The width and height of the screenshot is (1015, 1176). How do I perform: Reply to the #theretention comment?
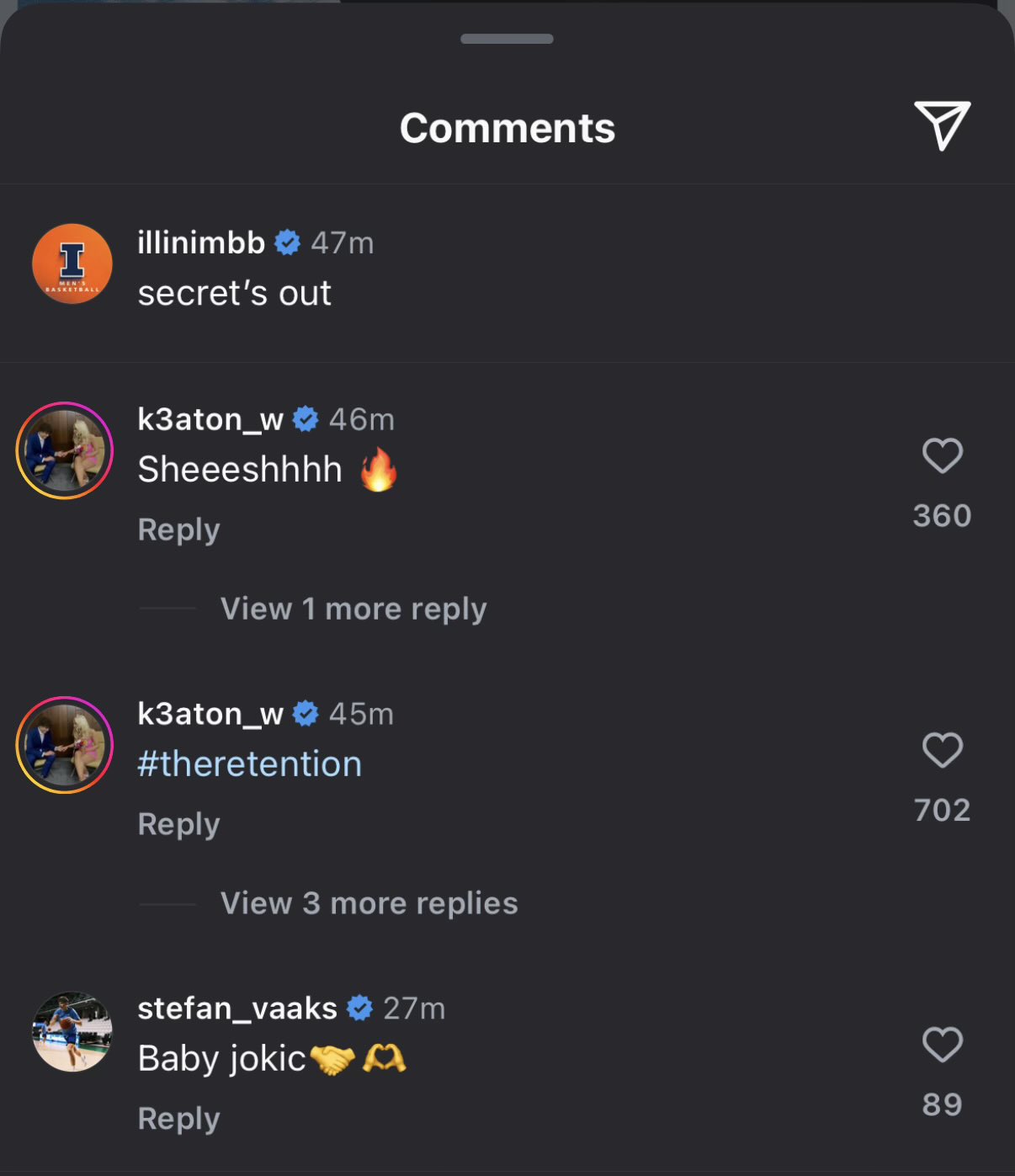point(179,824)
